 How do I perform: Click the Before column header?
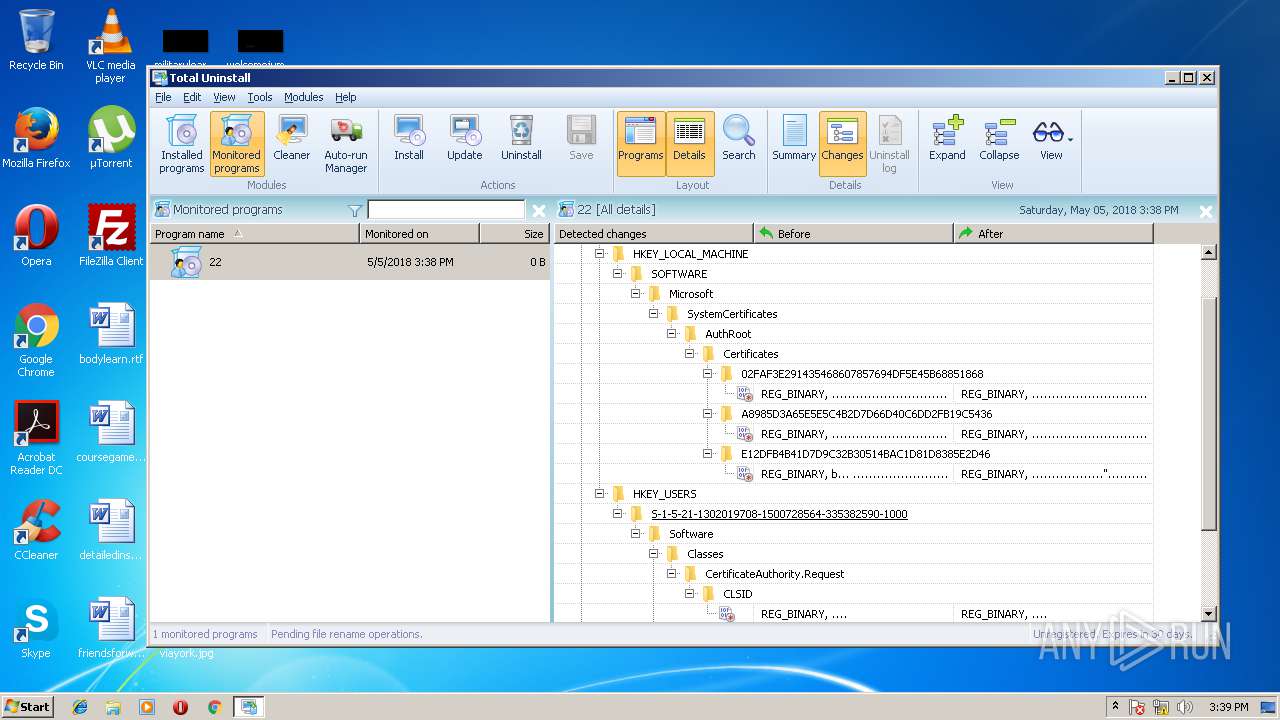853,233
